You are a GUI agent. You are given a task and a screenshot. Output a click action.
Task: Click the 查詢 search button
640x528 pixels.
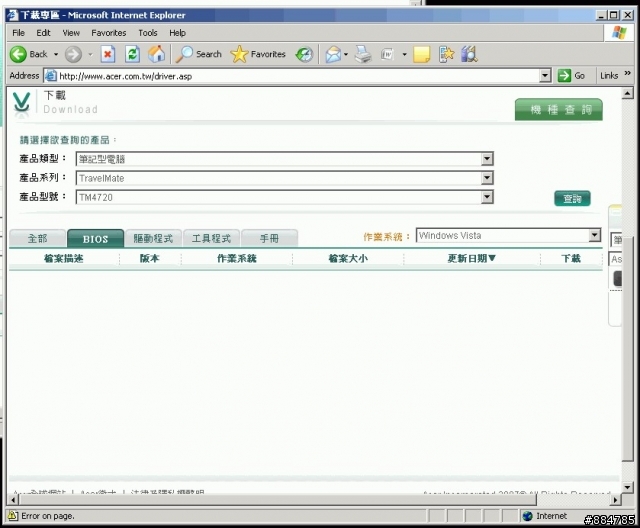tap(572, 199)
